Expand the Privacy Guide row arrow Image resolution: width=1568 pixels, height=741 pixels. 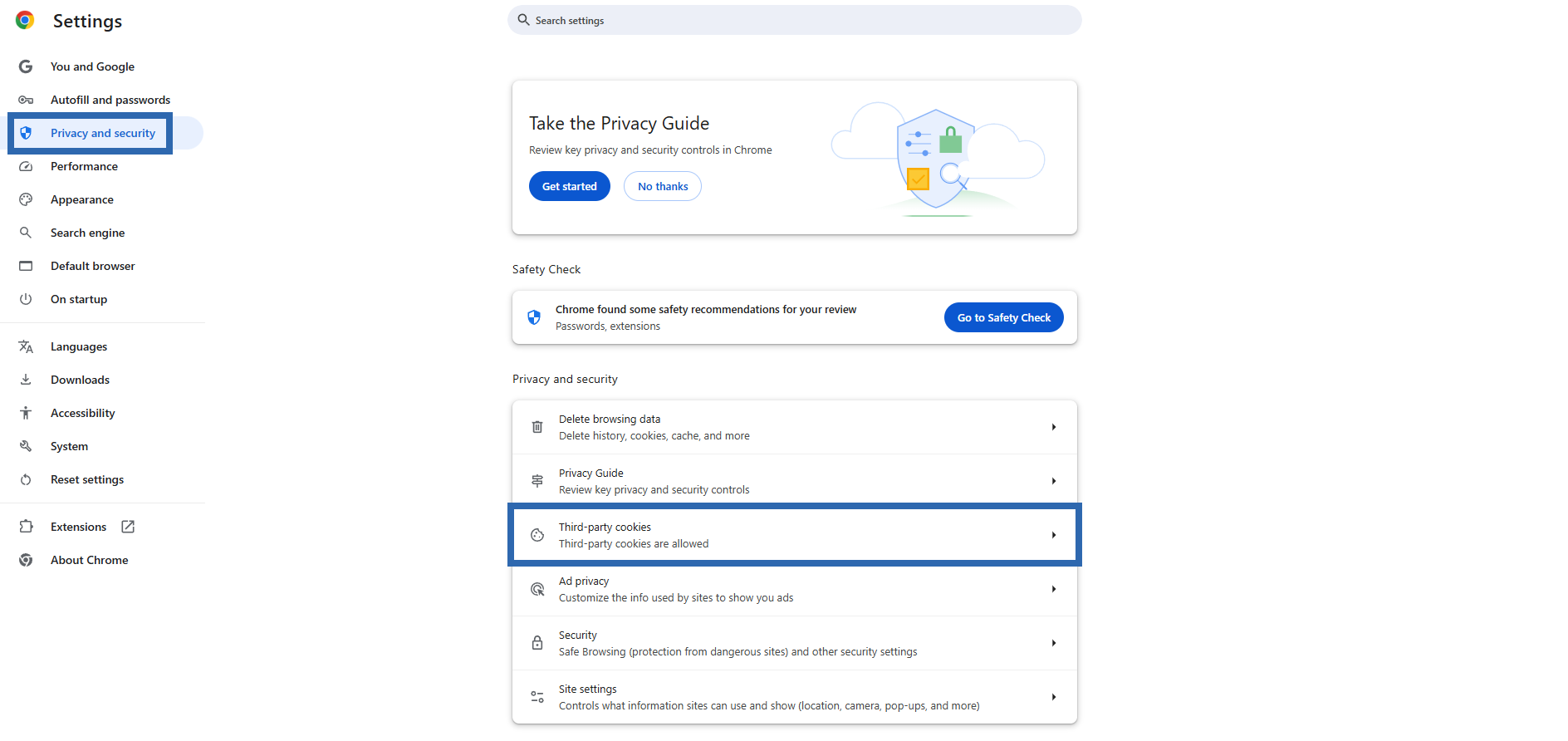pos(1054,481)
